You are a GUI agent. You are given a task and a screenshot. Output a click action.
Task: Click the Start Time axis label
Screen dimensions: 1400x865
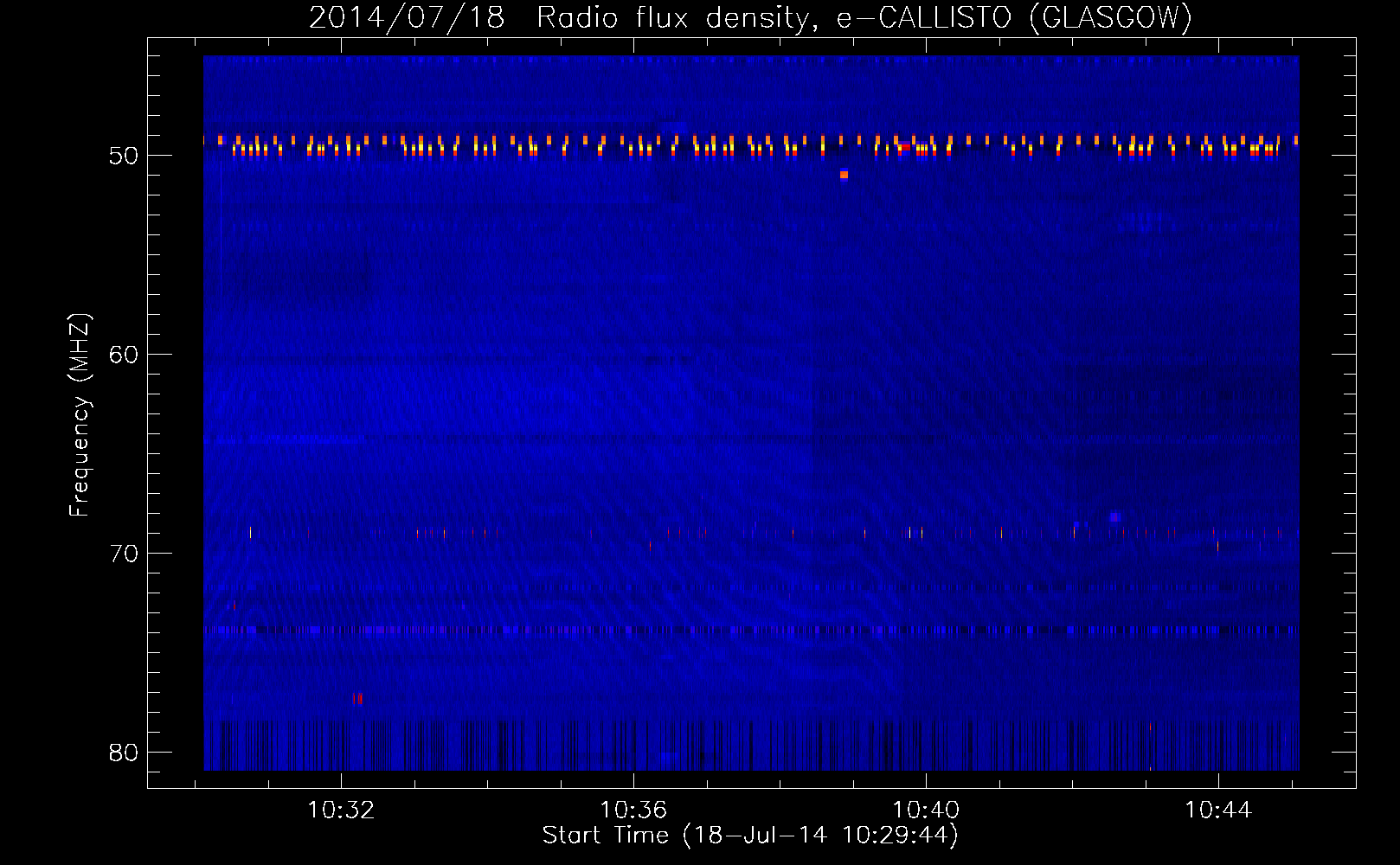pyautogui.click(x=751, y=836)
